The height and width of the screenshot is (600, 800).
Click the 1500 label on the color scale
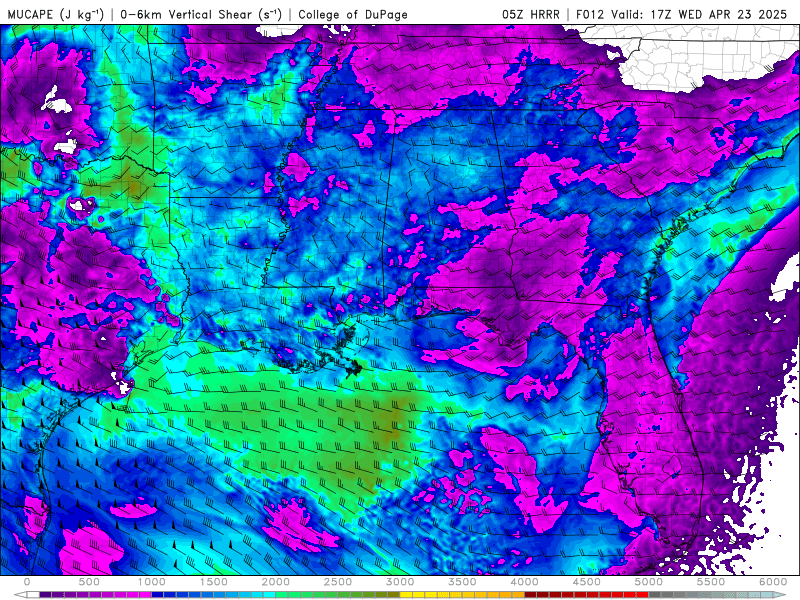213,582
